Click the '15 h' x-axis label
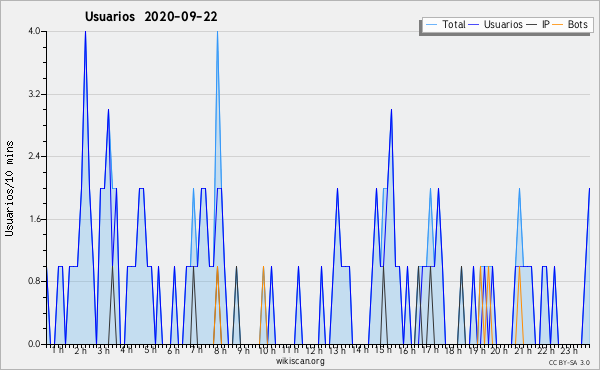The width and height of the screenshot is (600, 370). click(383, 350)
